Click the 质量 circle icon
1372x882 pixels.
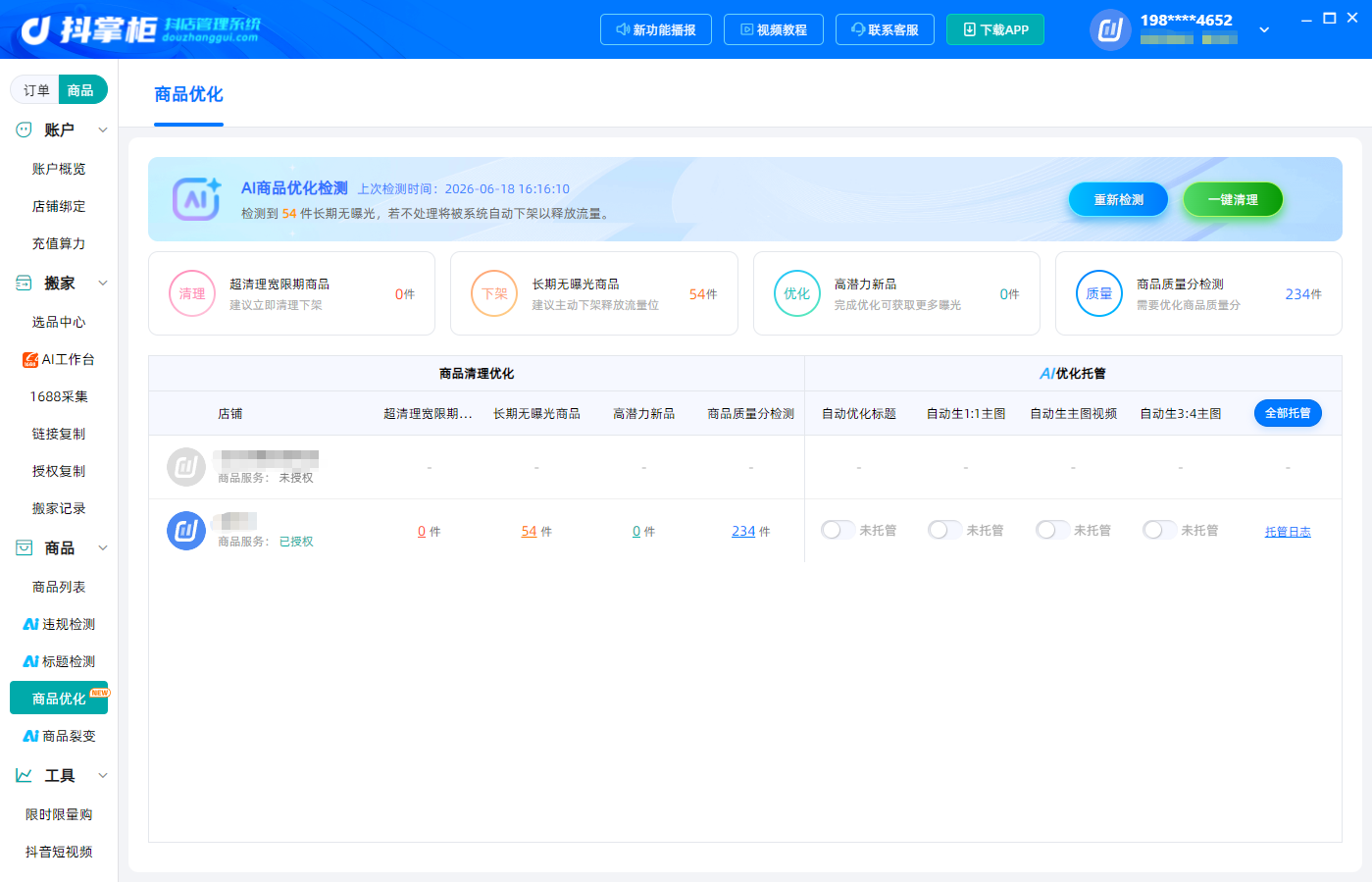pyautogui.click(x=1099, y=293)
